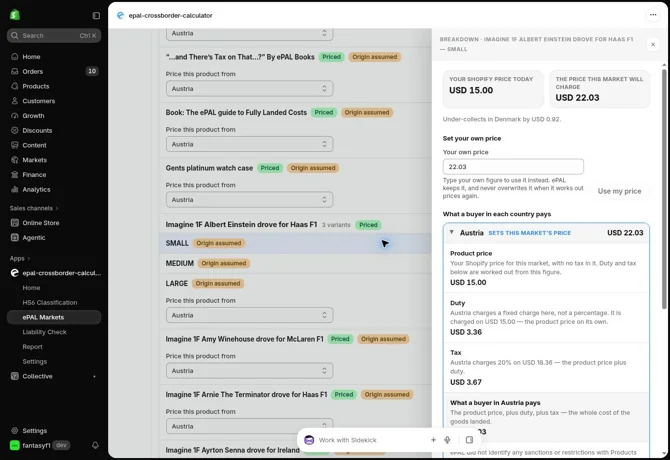Select ePAL Markets menu item

54,317
